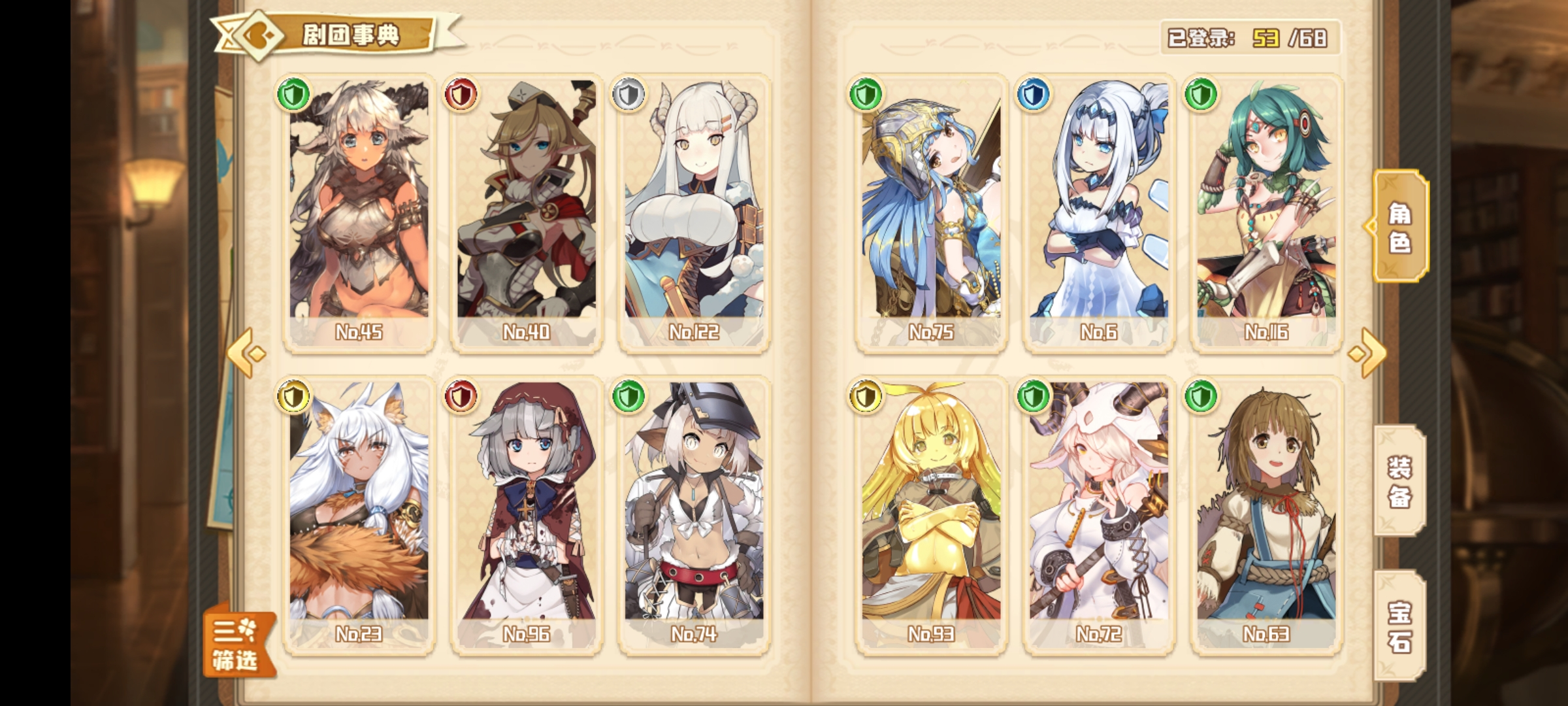Click the red shield icon on card No.40
1568x706 pixels.
point(461,94)
